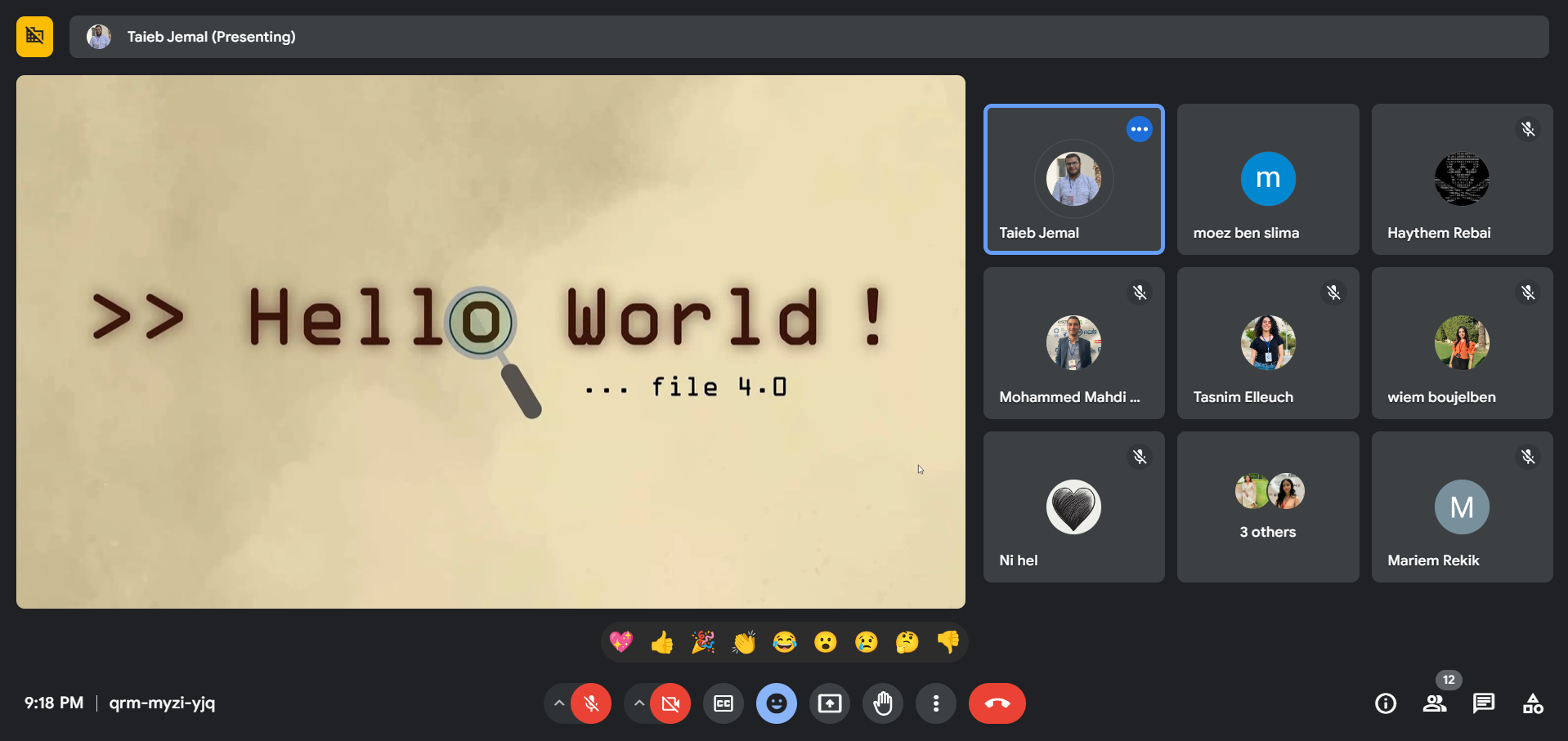Click Mohammed Mahdi's muted microphone icon
The height and width of the screenshot is (741, 1568).
tap(1139, 292)
